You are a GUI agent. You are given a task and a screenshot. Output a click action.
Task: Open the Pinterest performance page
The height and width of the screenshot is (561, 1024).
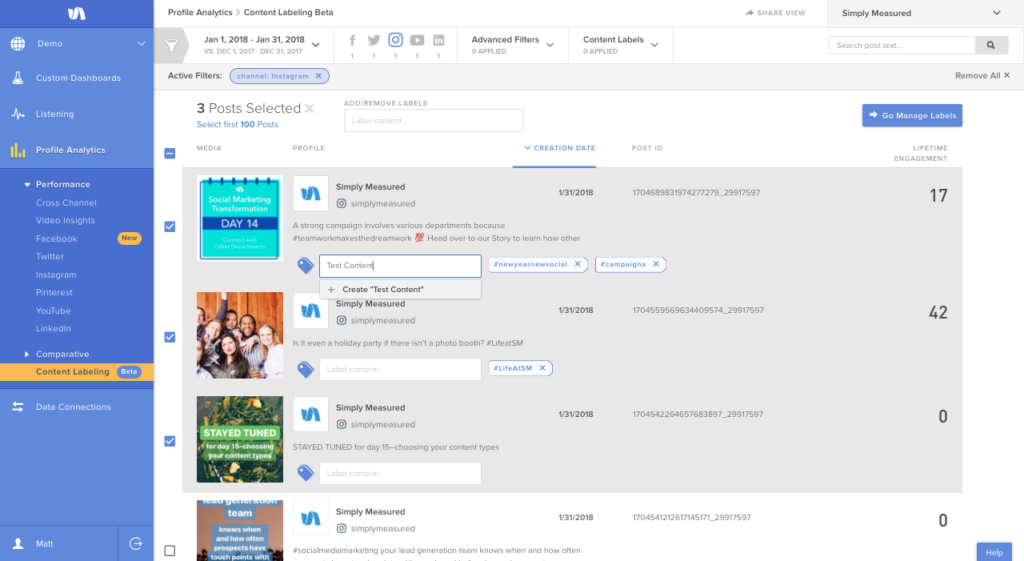coord(54,293)
